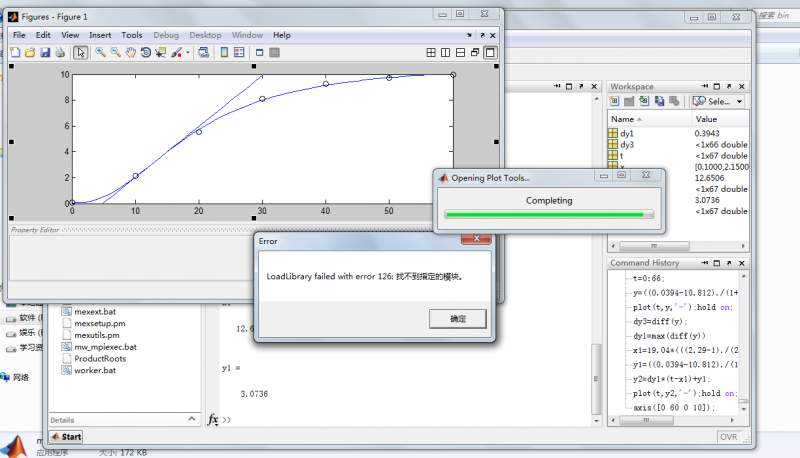Split figures left and right
The width and height of the screenshot is (800, 458).
(445, 53)
